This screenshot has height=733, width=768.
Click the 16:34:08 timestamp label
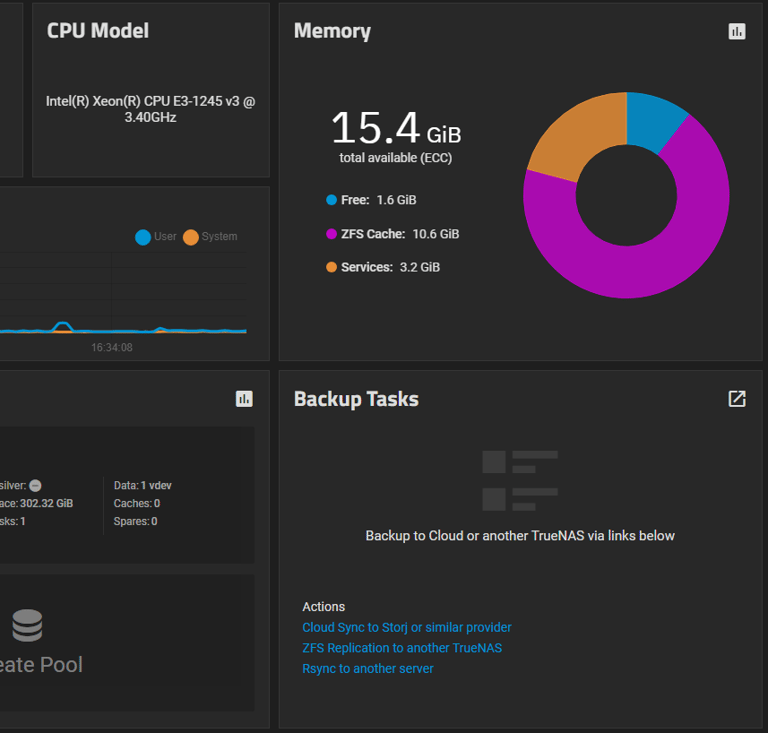[x=112, y=347]
